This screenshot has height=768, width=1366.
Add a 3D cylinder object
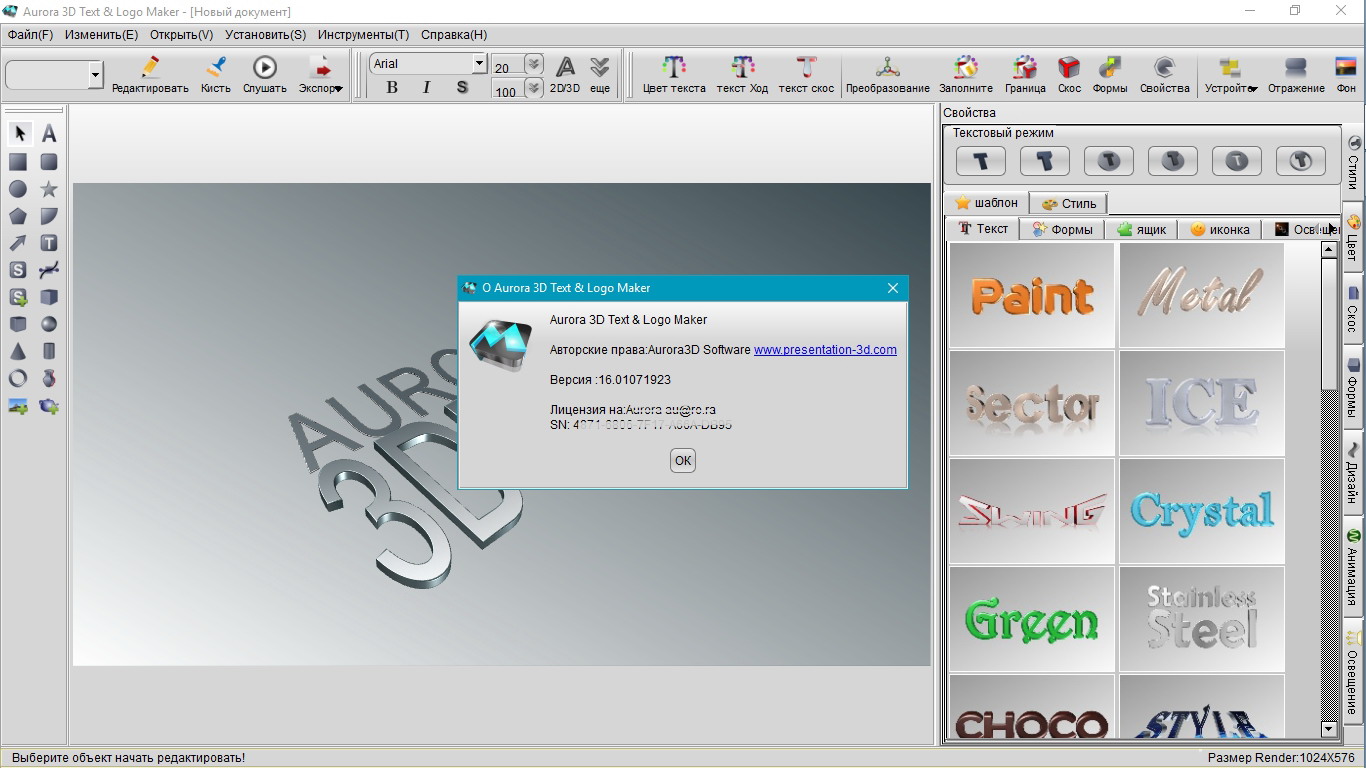48,351
